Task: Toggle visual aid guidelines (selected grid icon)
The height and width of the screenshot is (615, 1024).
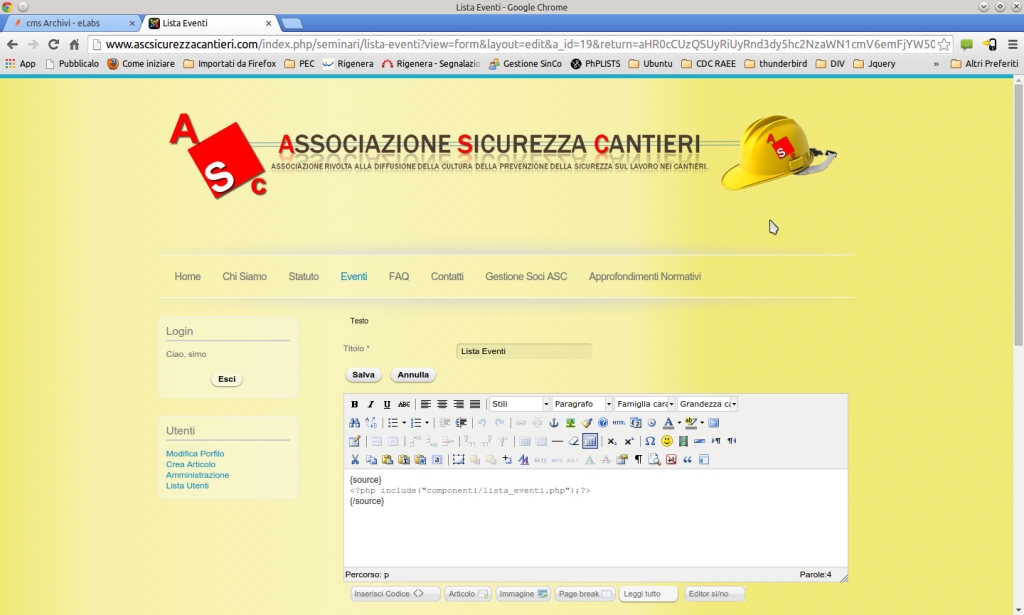Action: (x=590, y=441)
